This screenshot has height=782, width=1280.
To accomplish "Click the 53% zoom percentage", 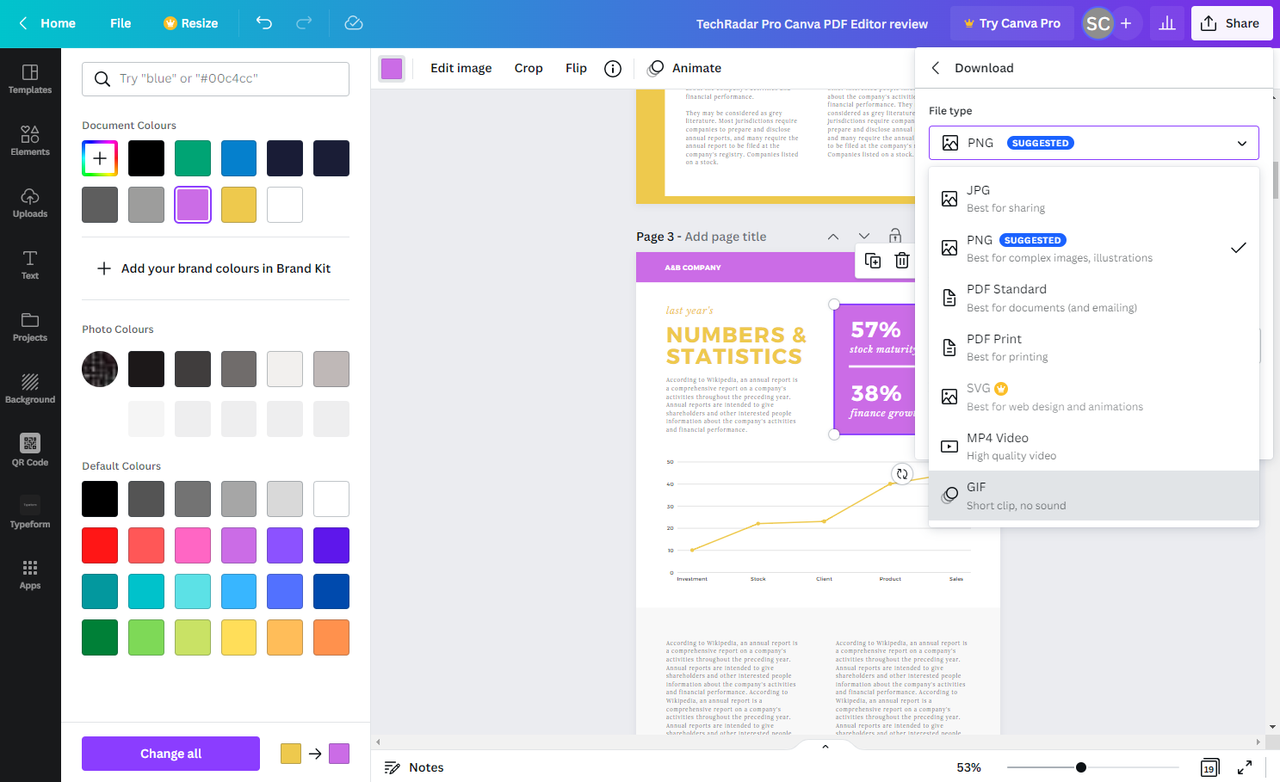I will pos(968,767).
